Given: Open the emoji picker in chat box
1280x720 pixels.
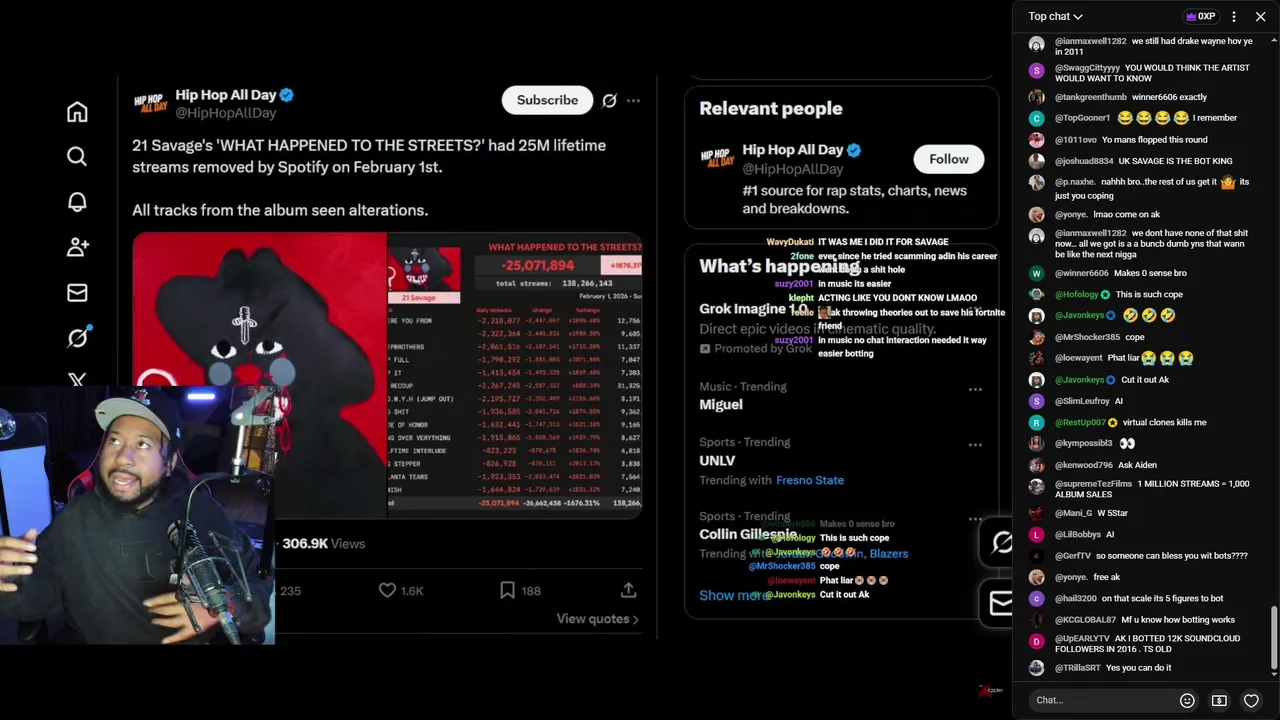Looking at the screenshot, I should click(1187, 700).
